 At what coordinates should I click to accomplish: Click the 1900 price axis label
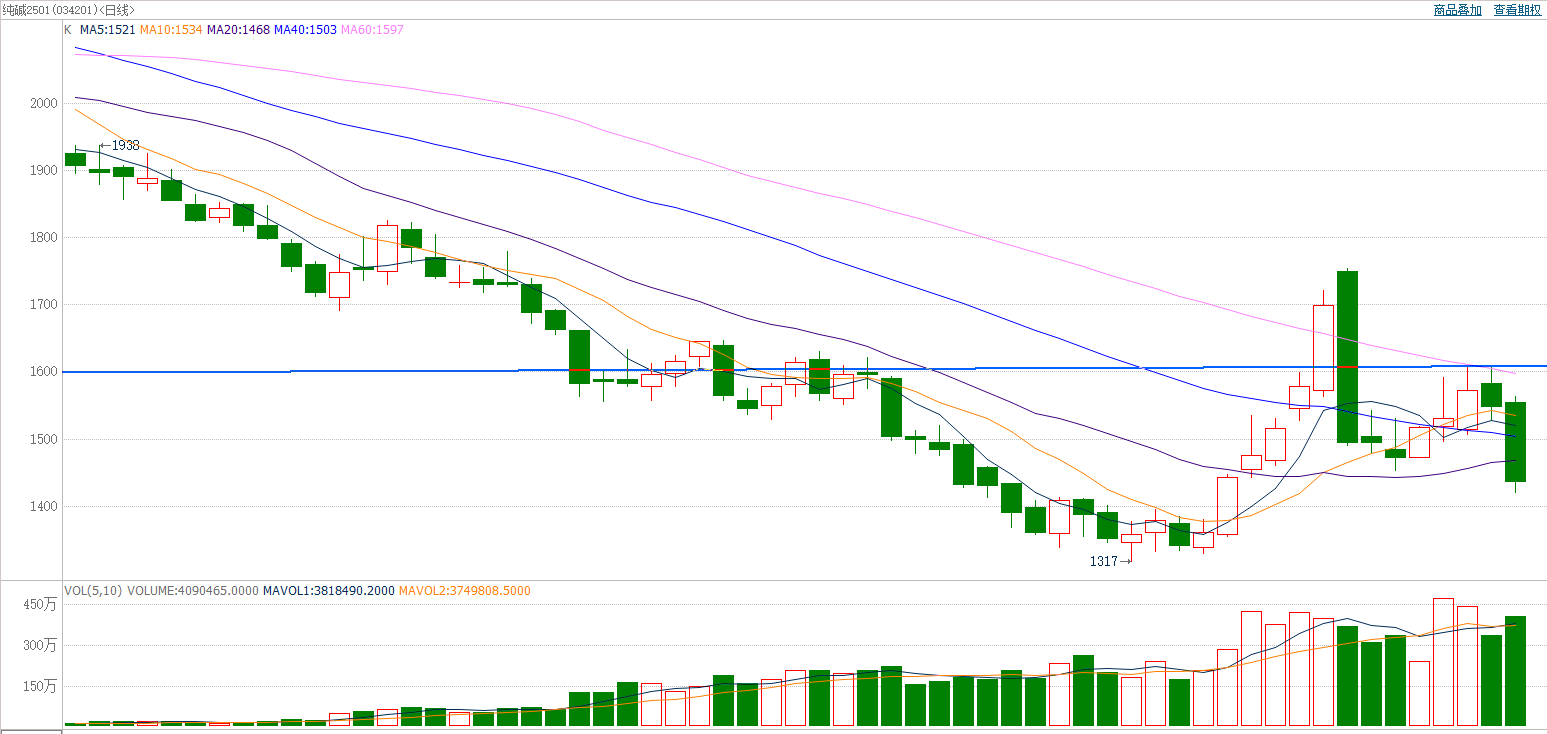click(x=46, y=170)
